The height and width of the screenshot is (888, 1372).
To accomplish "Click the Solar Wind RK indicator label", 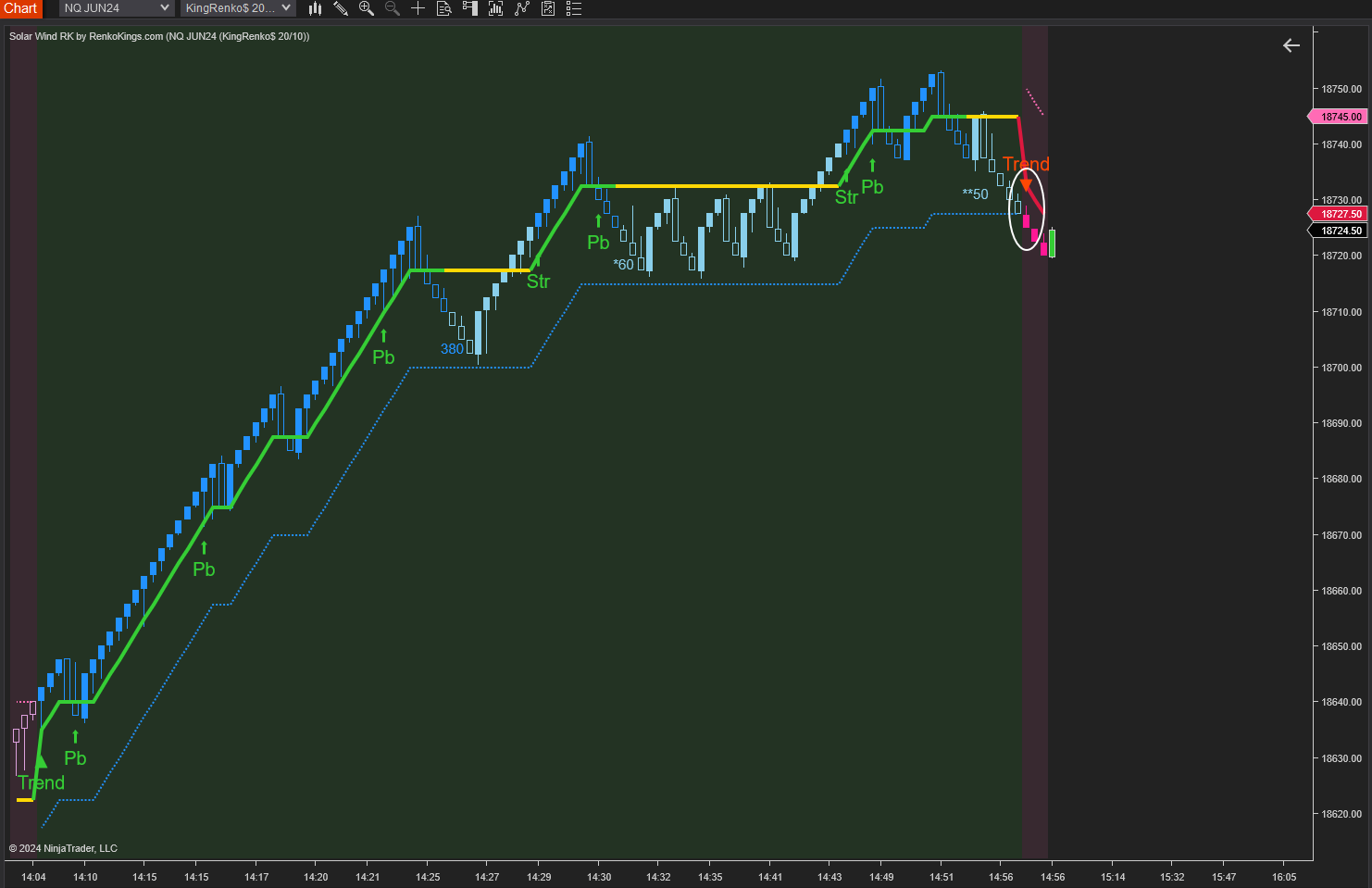I will tap(159, 36).
